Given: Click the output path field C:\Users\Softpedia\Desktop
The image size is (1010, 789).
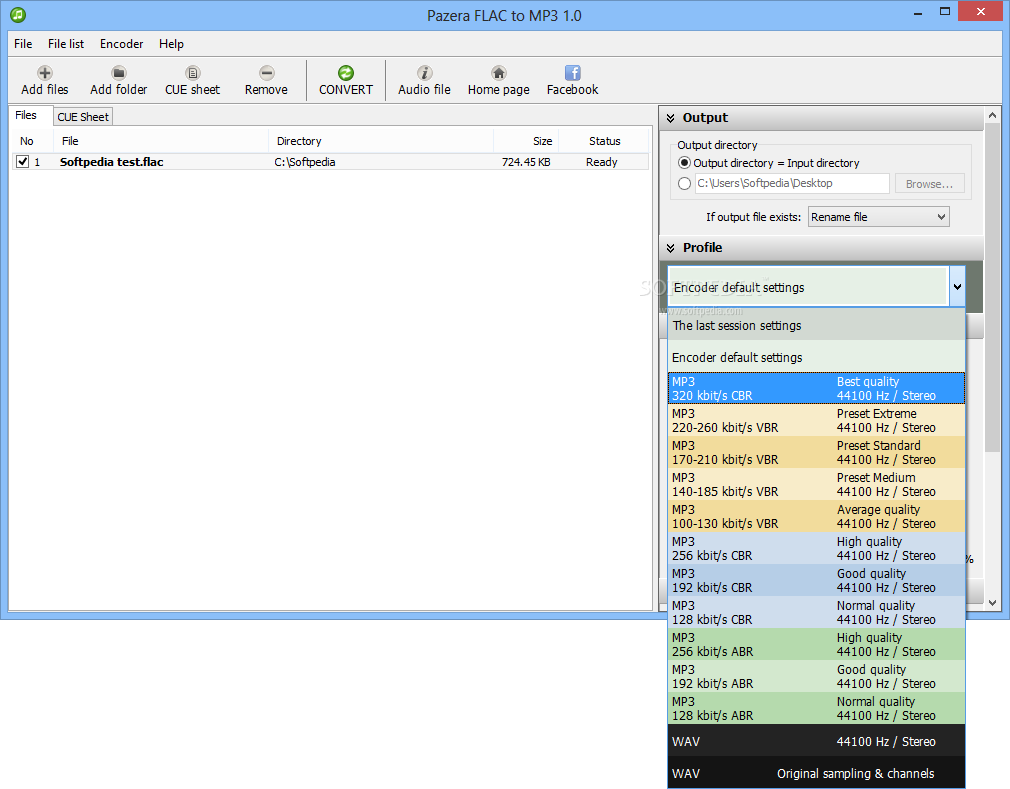Looking at the screenshot, I should (792, 184).
